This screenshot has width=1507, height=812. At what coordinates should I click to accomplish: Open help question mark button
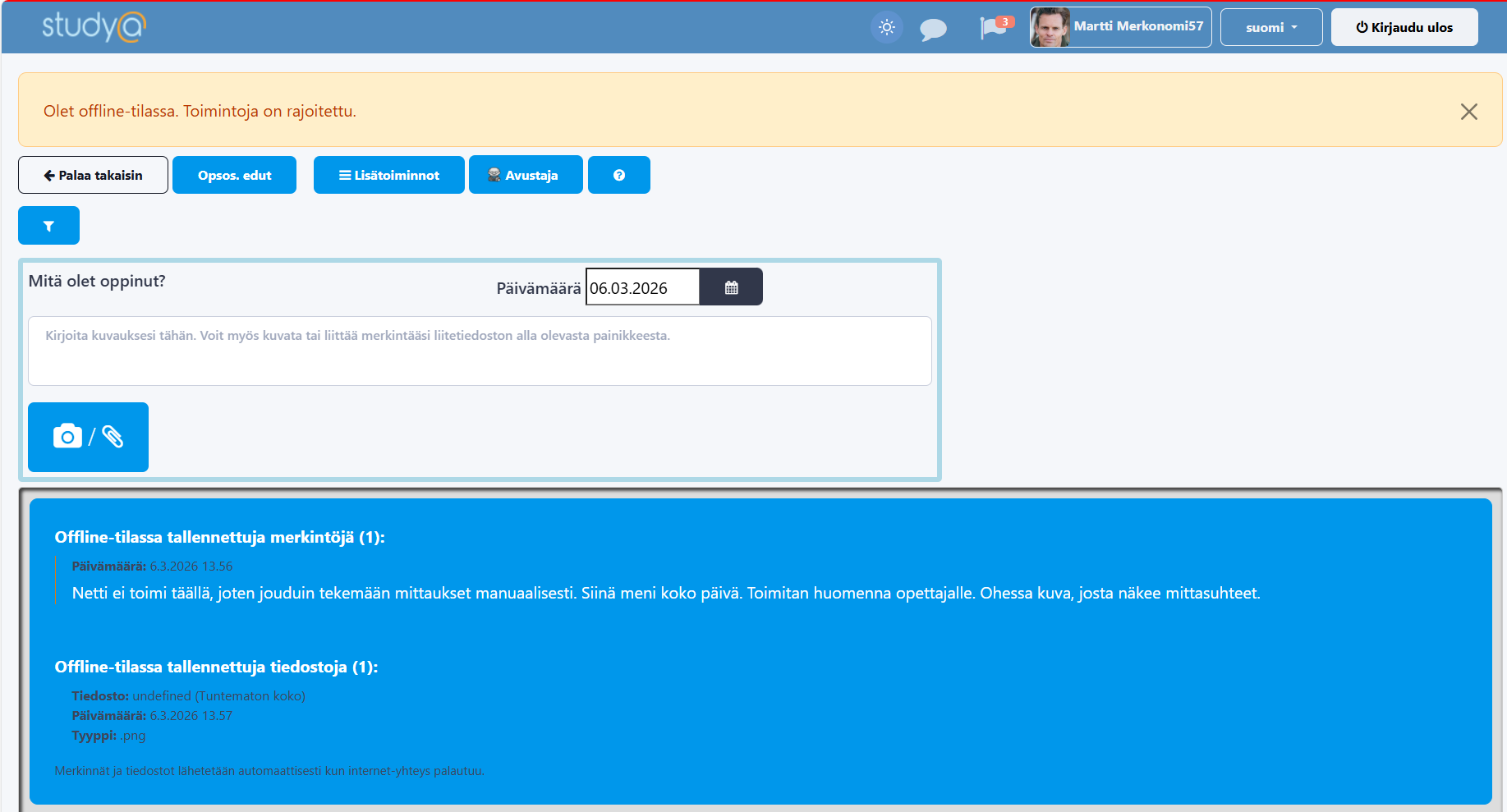[x=618, y=175]
